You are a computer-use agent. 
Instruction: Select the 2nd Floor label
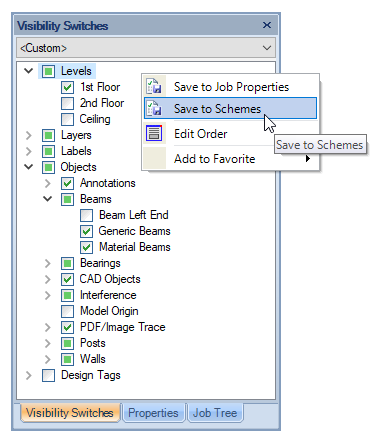coord(102,103)
